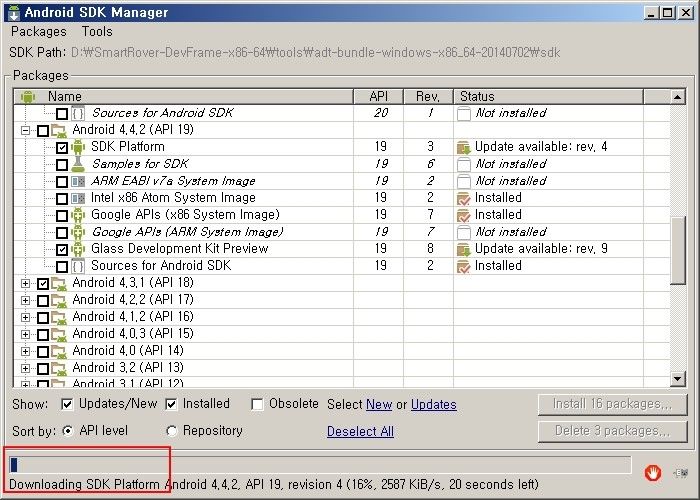Click the Rev. column header
Viewport: 700px width, 500px height.
pos(428,96)
